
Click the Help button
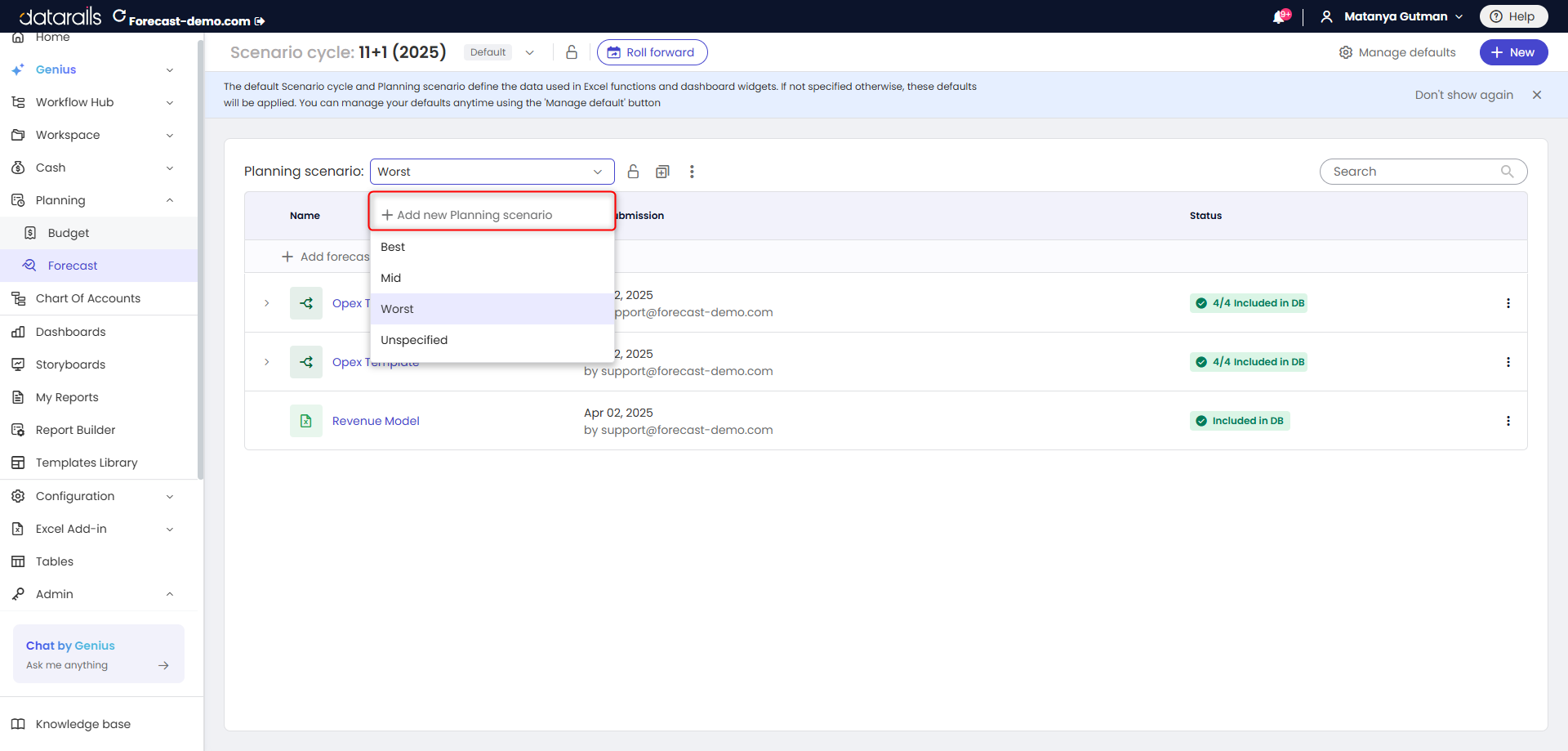1513,16
